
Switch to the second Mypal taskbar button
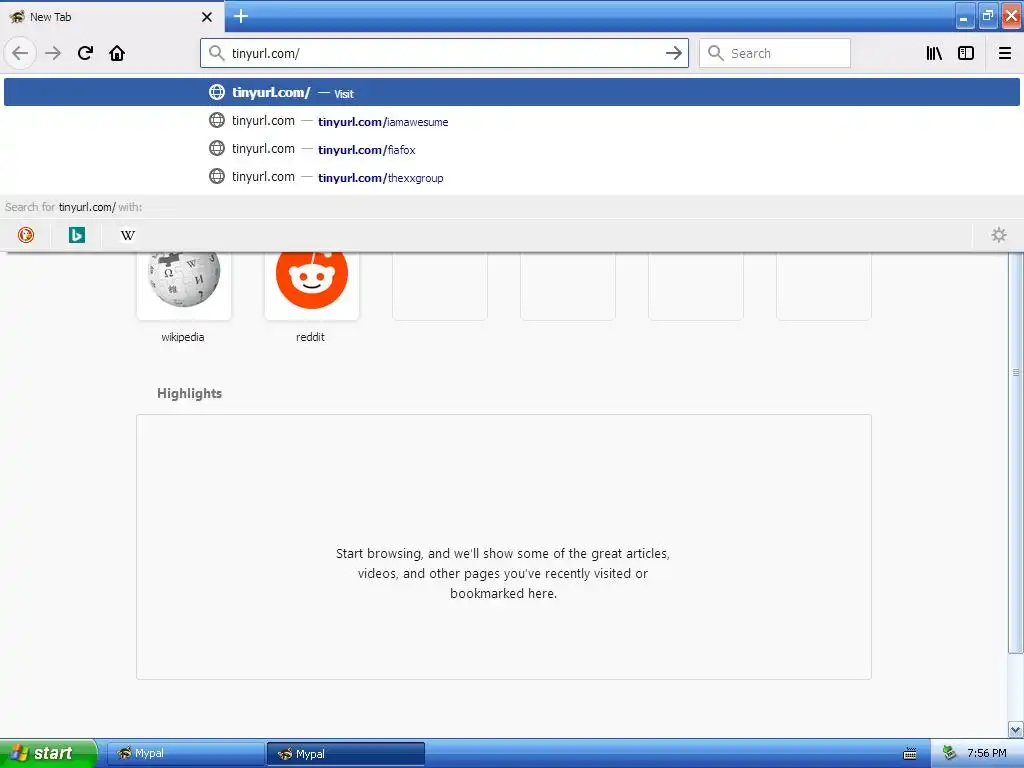click(346, 754)
